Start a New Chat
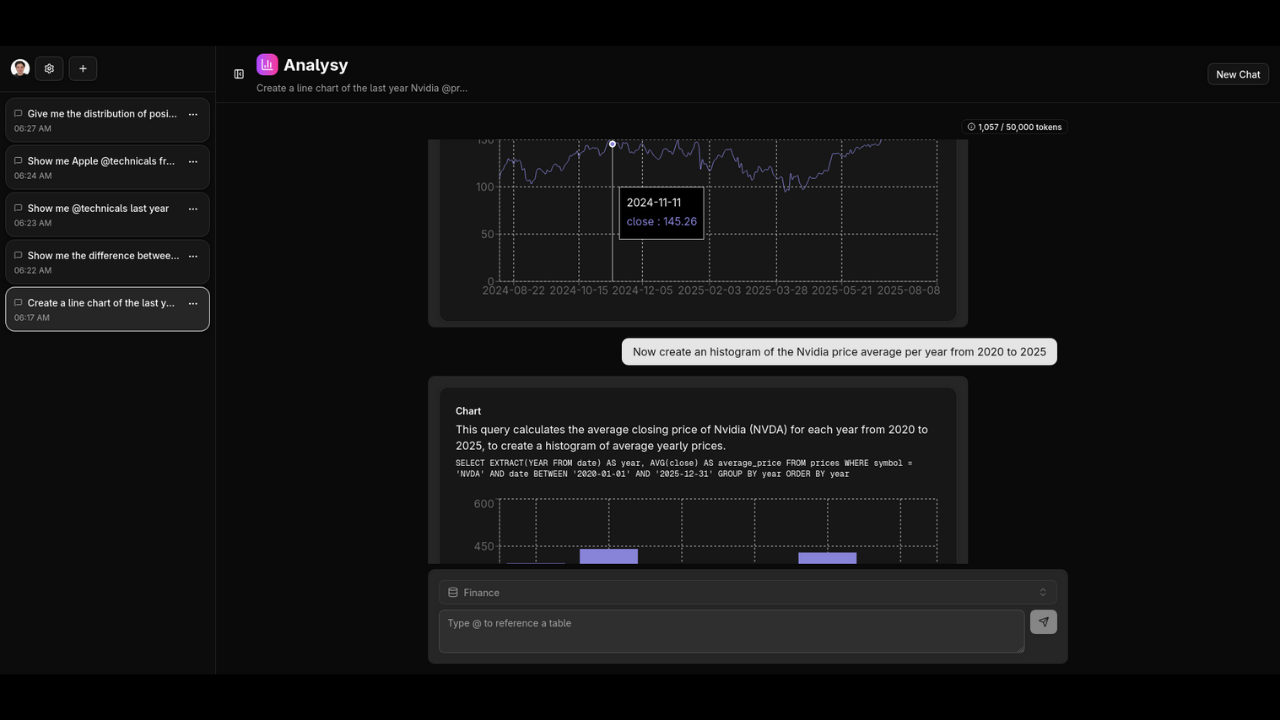The width and height of the screenshot is (1280, 720). pyautogui.click(x=1238, y=74)
